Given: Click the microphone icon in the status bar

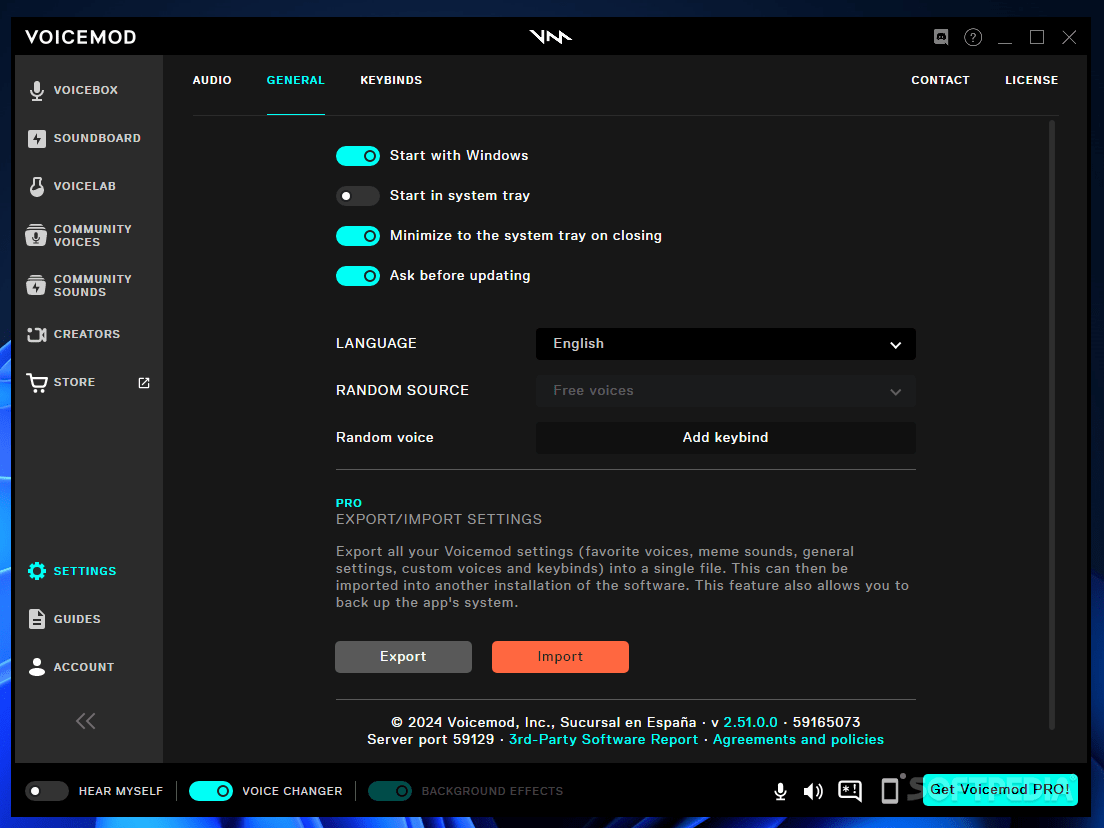Looking at the screenshot, I should [780, 790].
